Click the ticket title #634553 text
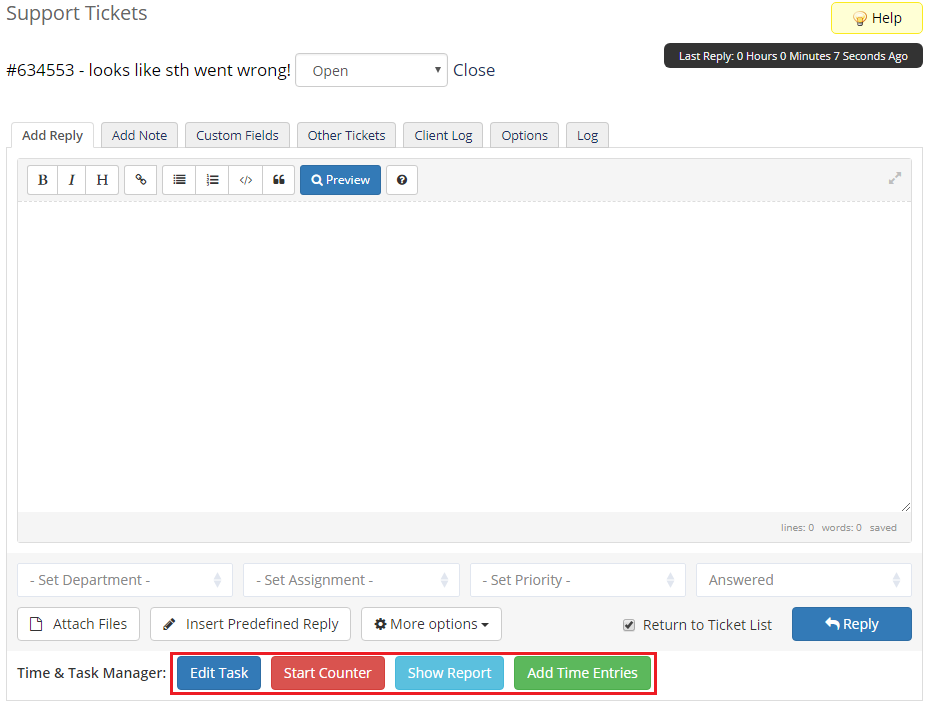Viewport: 931px width, 718px height. click(148, 70)
